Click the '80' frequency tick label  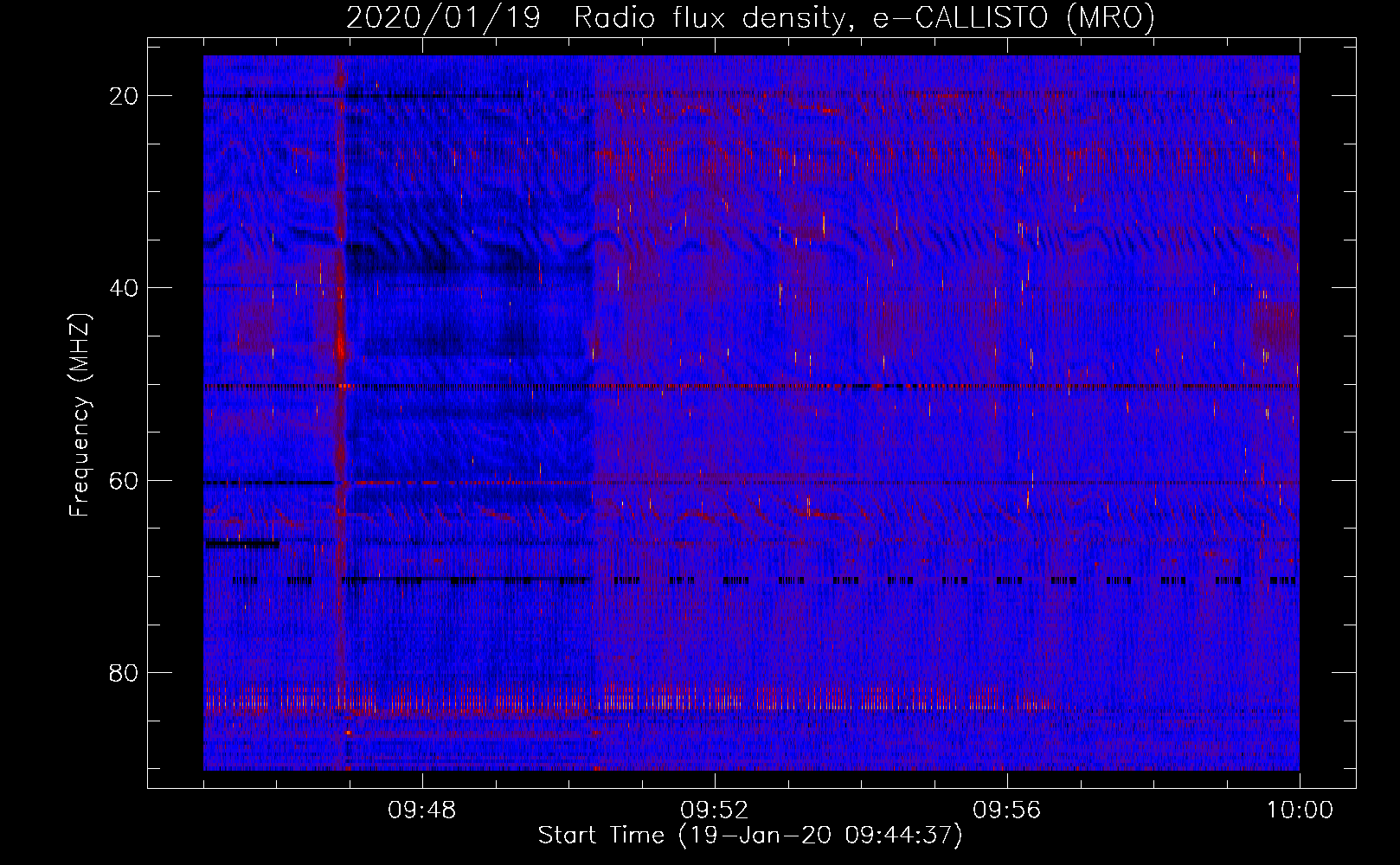coord(125,672)
